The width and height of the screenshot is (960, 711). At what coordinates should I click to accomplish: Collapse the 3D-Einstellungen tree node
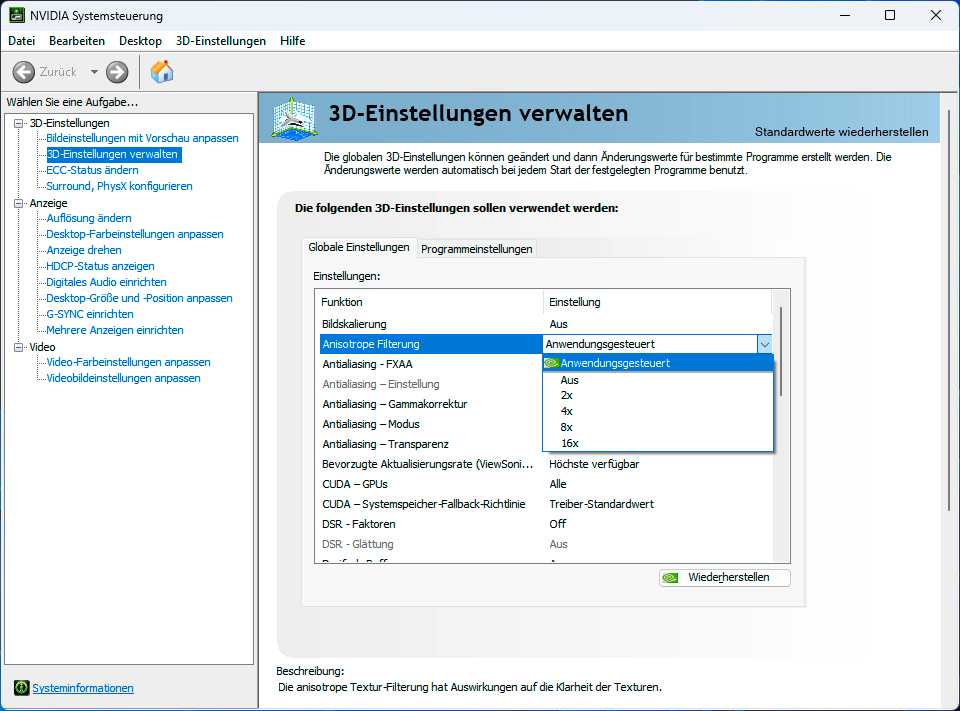[18, 123]
